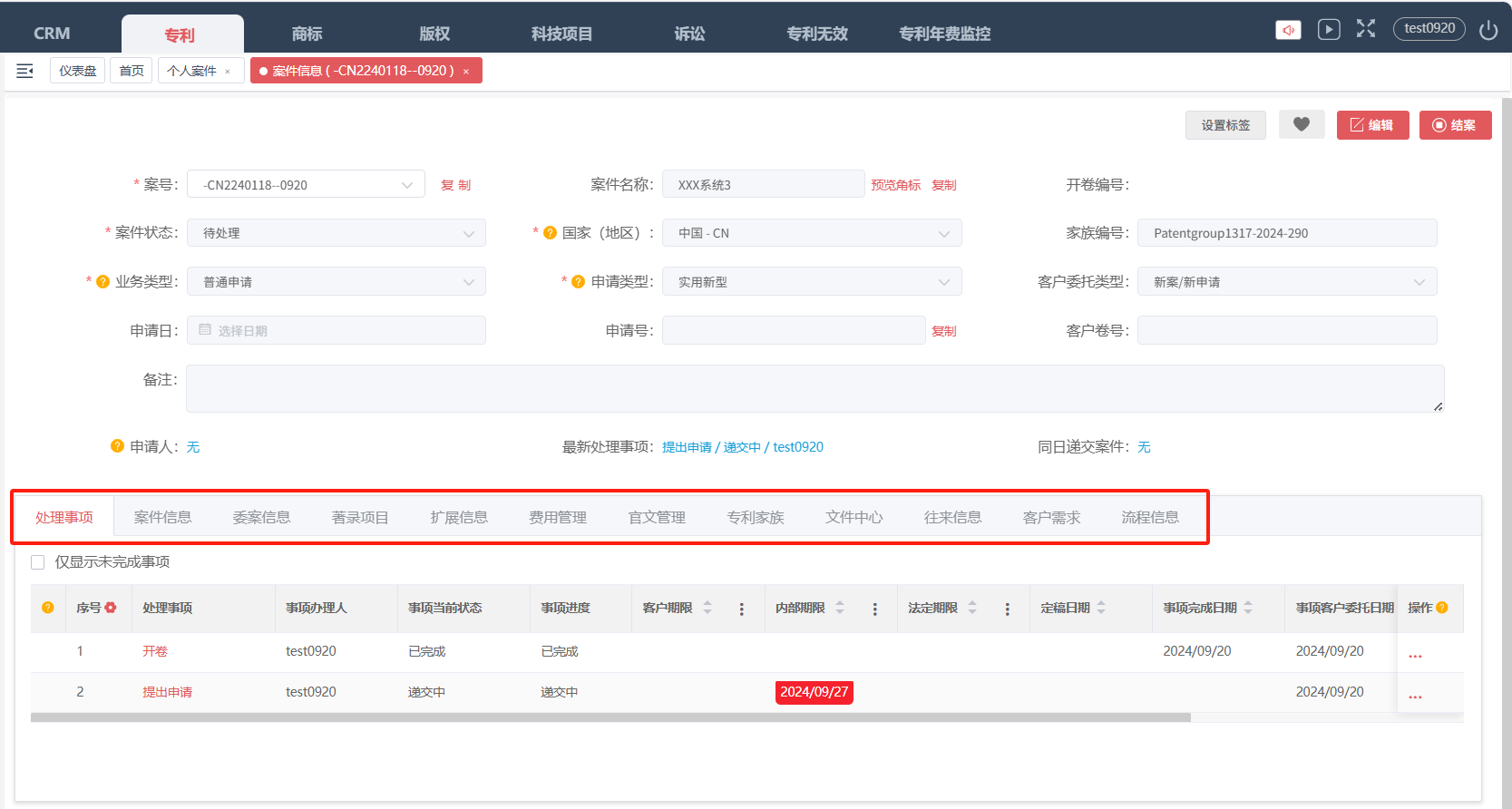This screenshot has height=809, width=1512.
Task: Open column menu dots for 客户期限
Action: pos(742,609)
